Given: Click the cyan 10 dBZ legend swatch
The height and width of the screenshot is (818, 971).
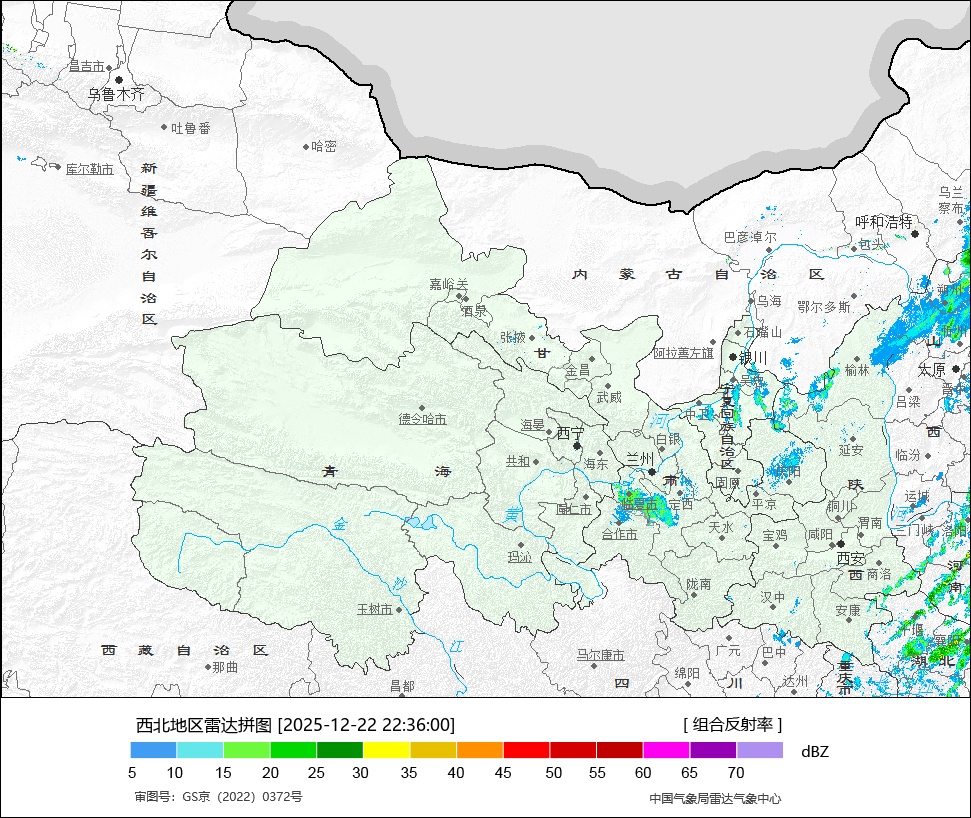Looking at the screenshot, I should click(200, 751).
